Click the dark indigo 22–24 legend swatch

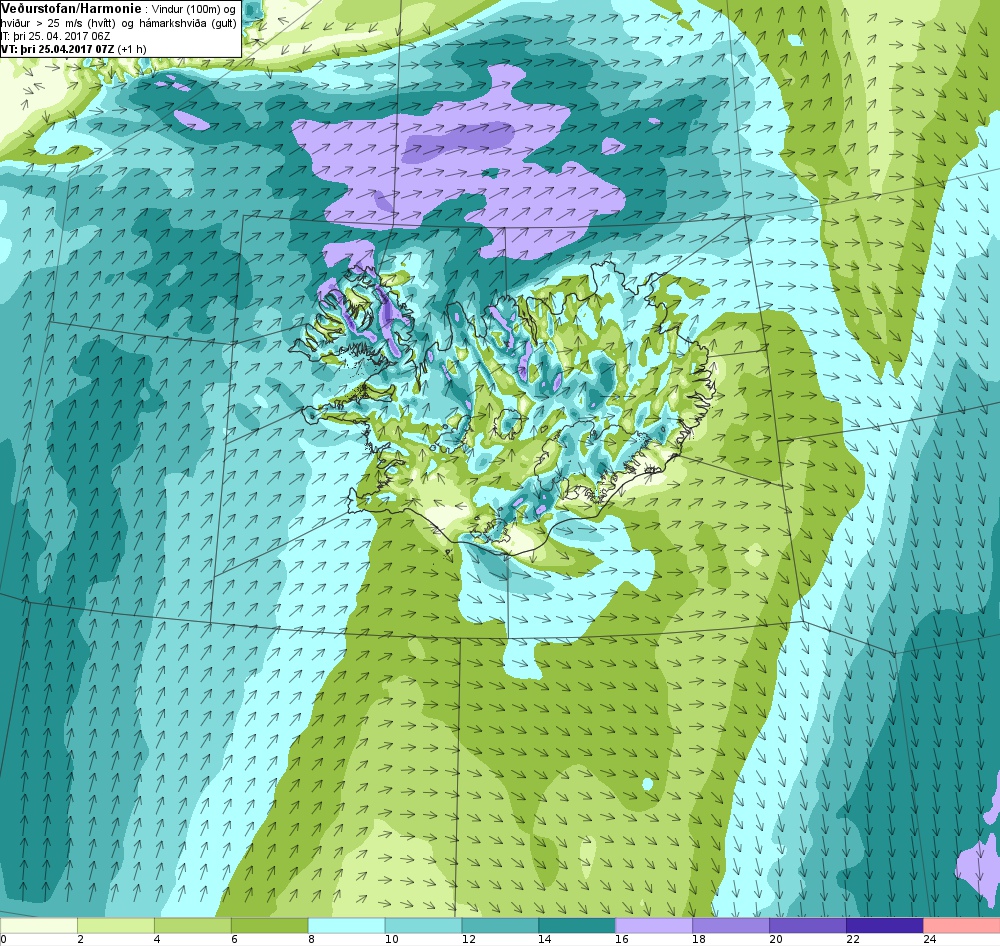(885, 925)
